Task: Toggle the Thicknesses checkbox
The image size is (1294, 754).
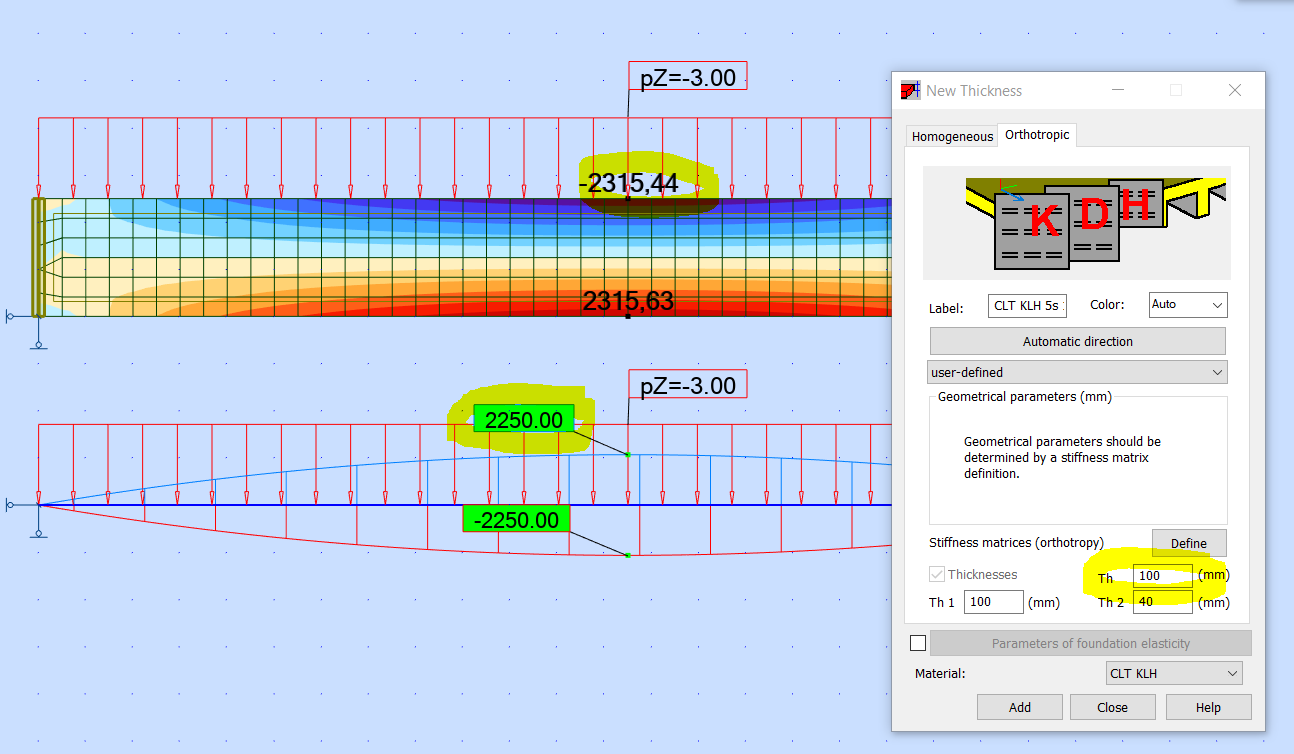Action: click(x=938, y=574)
